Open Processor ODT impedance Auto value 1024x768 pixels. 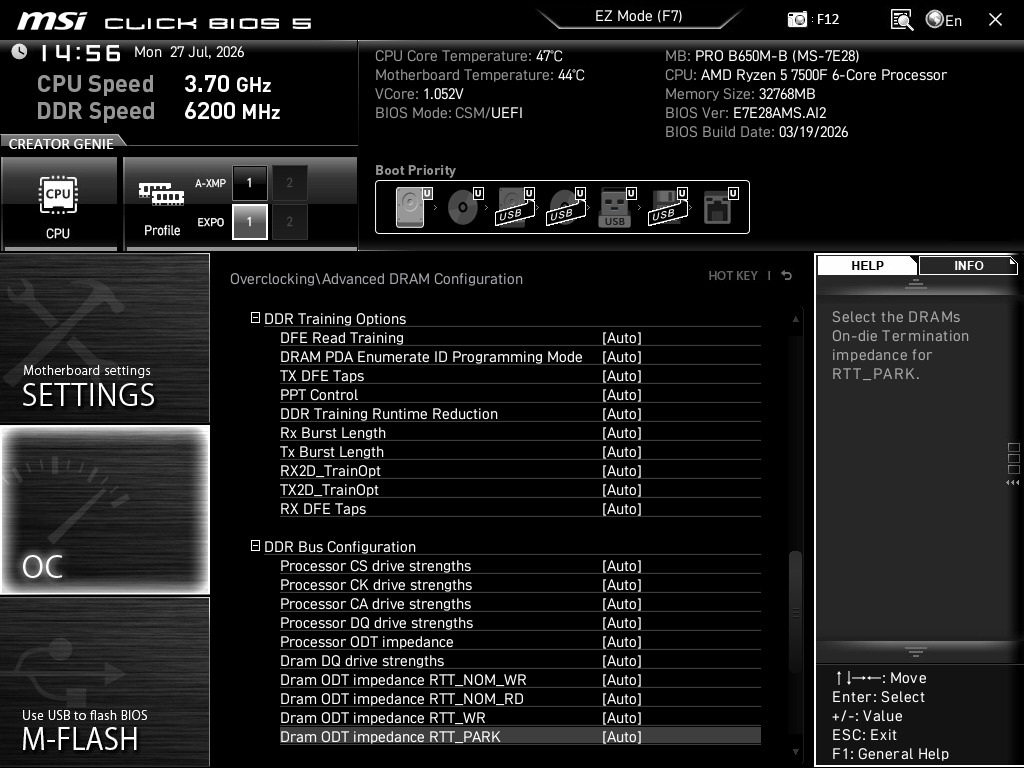[x=622, y=641]
